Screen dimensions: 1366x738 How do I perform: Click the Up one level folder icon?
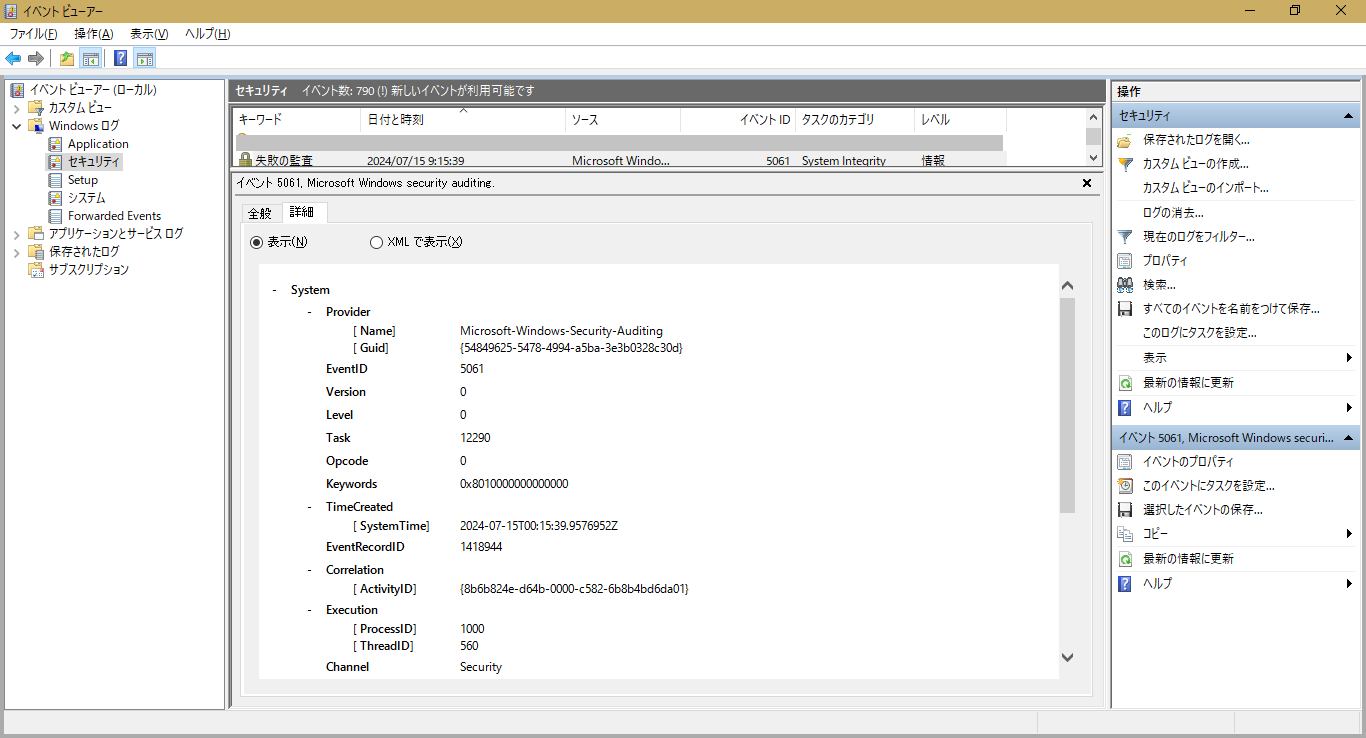tap(67, 58)
